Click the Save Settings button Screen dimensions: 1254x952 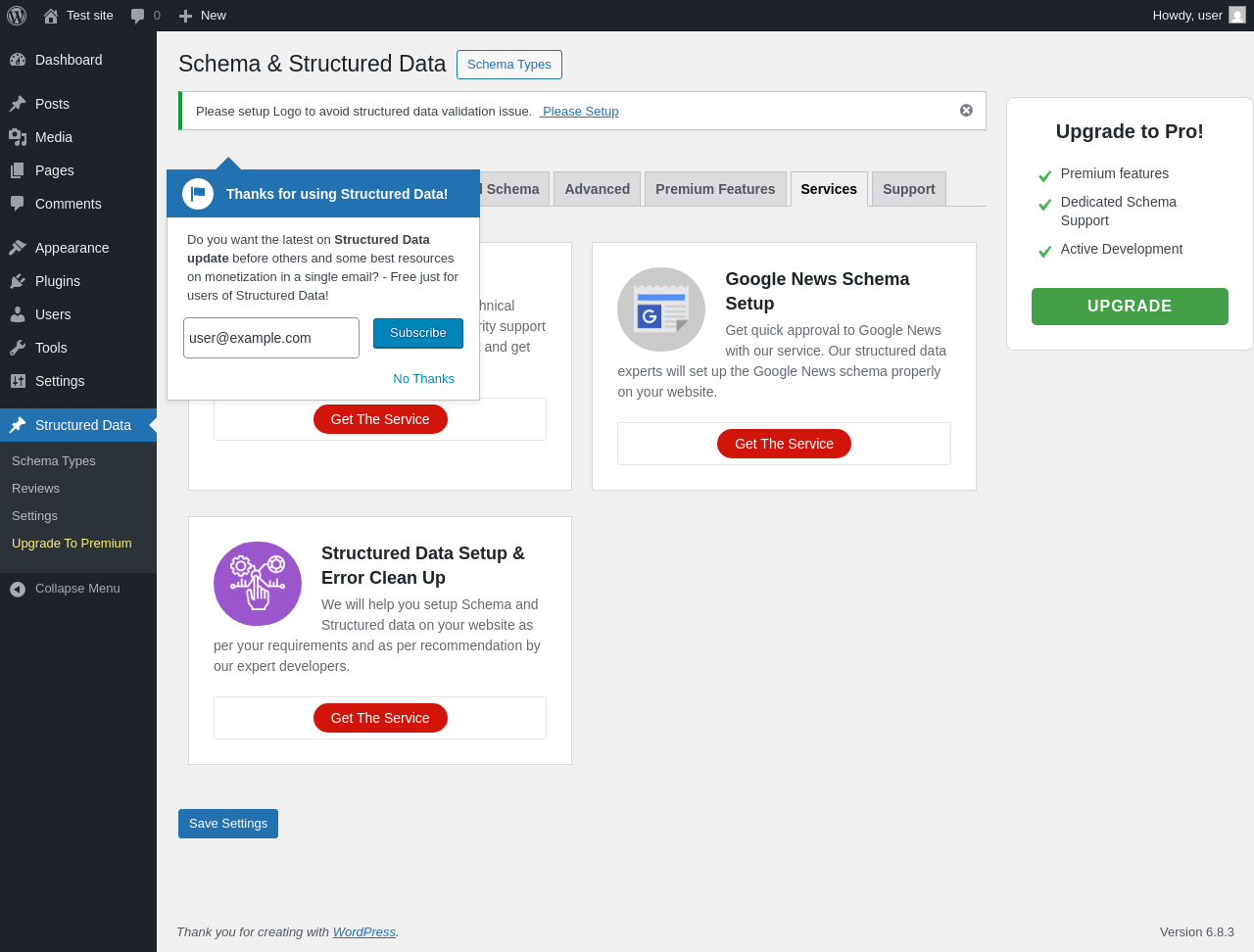coord(228,824)
